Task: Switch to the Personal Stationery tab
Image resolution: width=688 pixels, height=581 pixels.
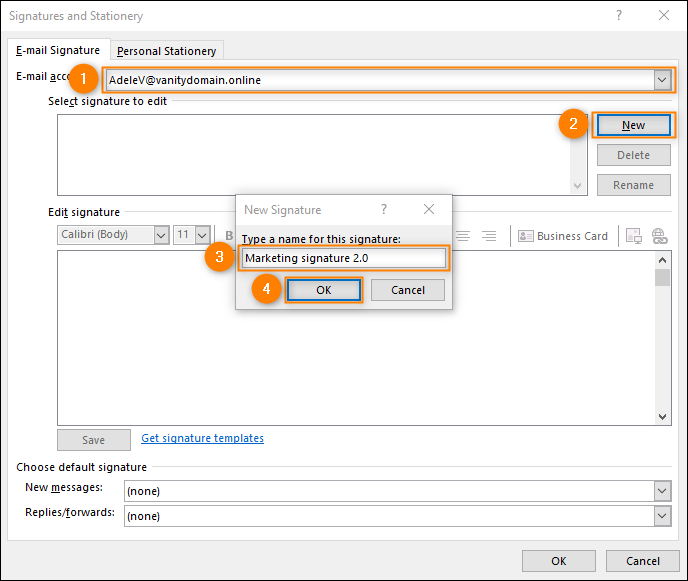Action: click(167, 51)
